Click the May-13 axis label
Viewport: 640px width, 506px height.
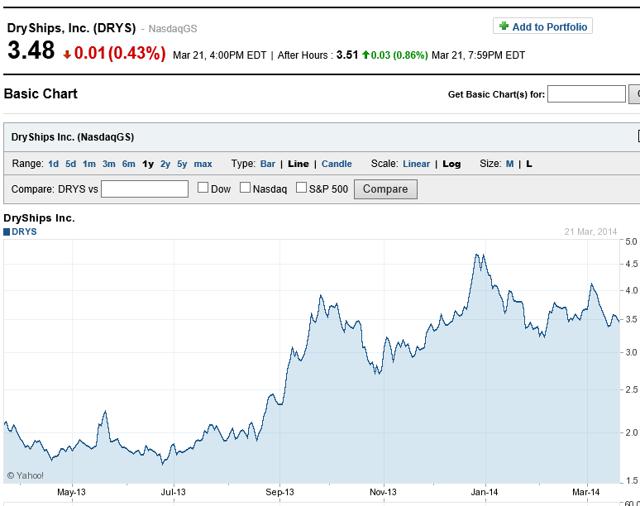point(71,492)
